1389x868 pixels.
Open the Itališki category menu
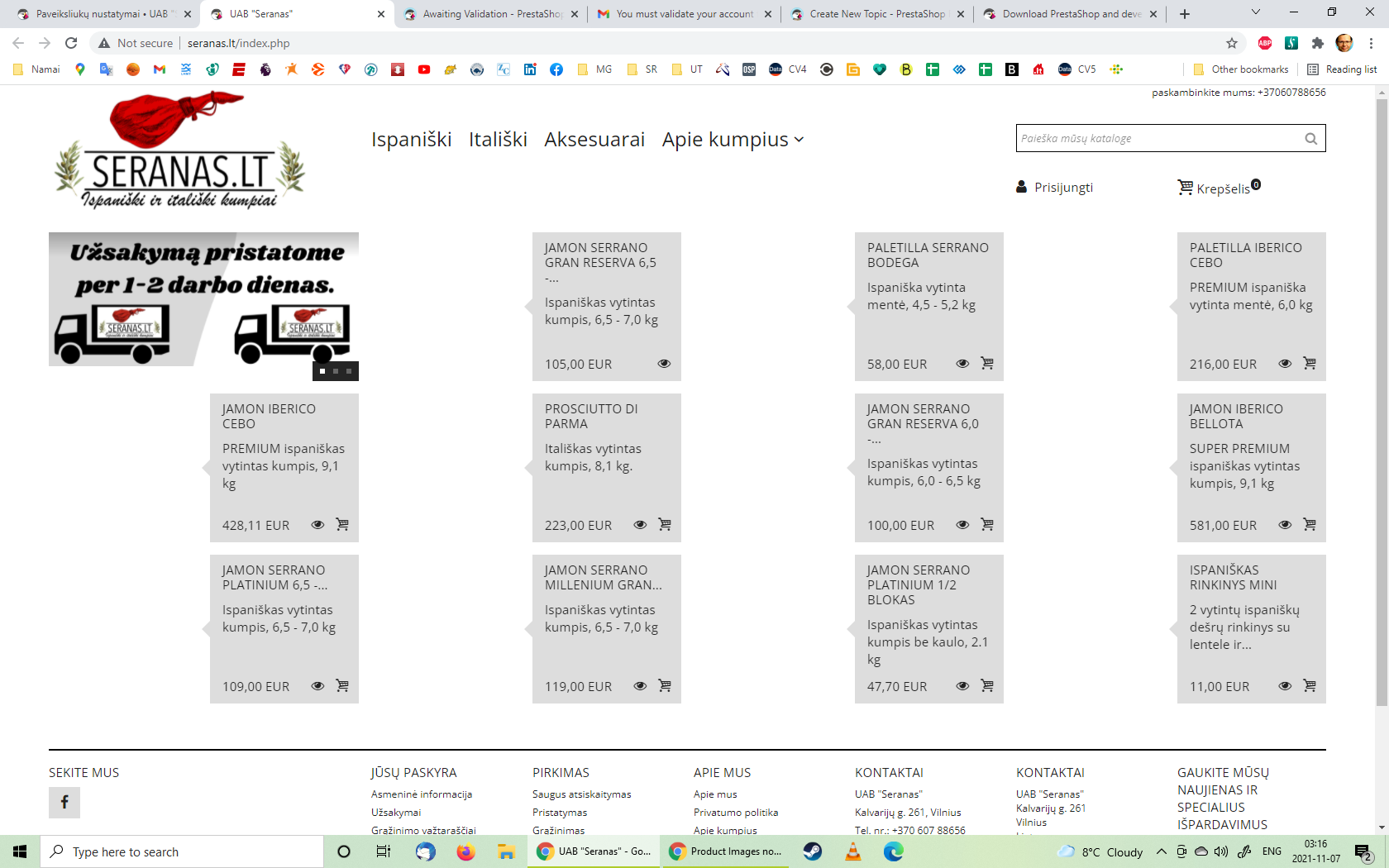pyautogui.click(x=498, y=140)
